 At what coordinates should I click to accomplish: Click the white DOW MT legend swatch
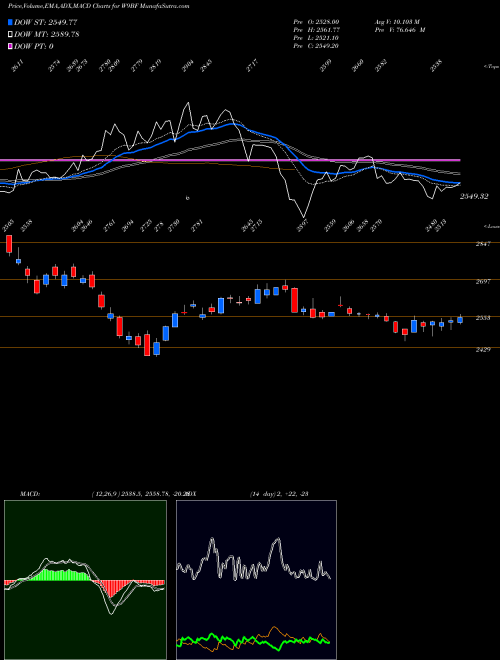pyautogui.click(x=10, y=35)
